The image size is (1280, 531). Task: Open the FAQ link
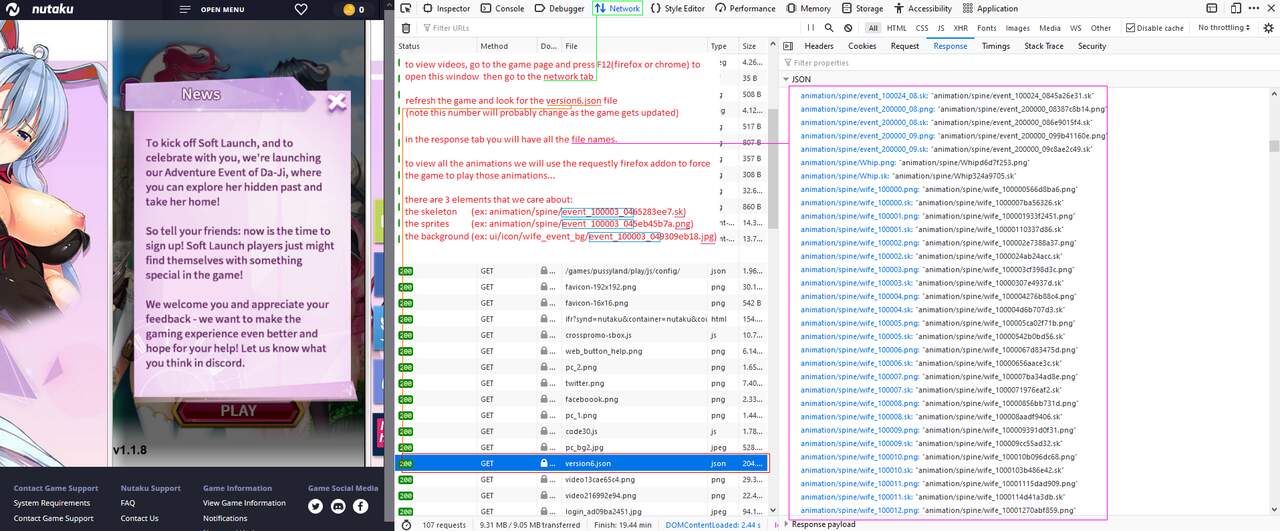[128, 503]
